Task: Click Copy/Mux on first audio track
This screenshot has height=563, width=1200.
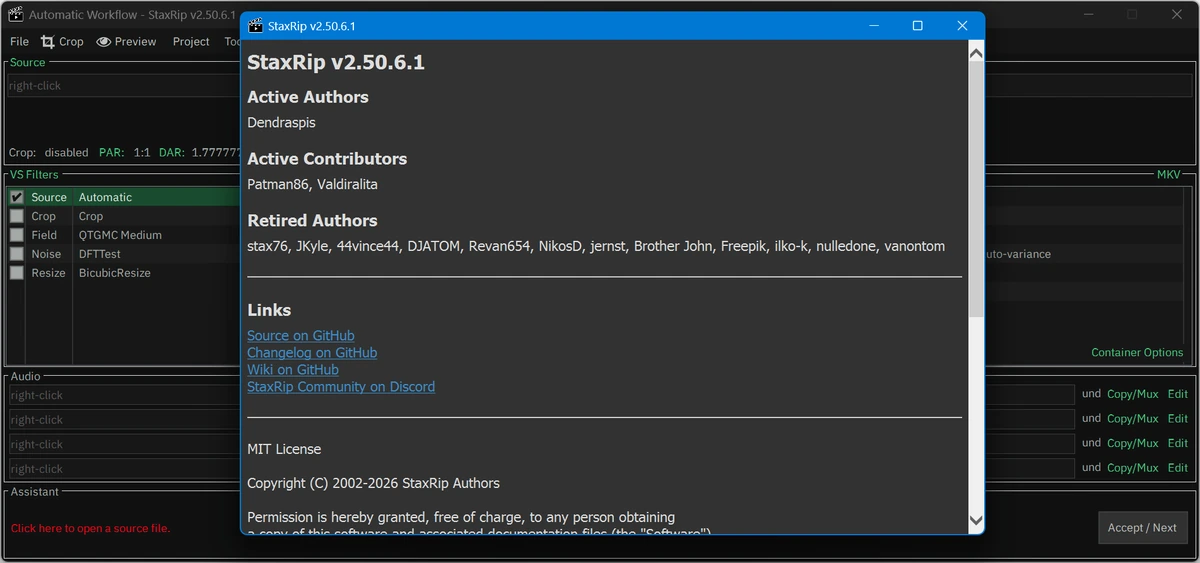Action: (x=1132, y=395)
